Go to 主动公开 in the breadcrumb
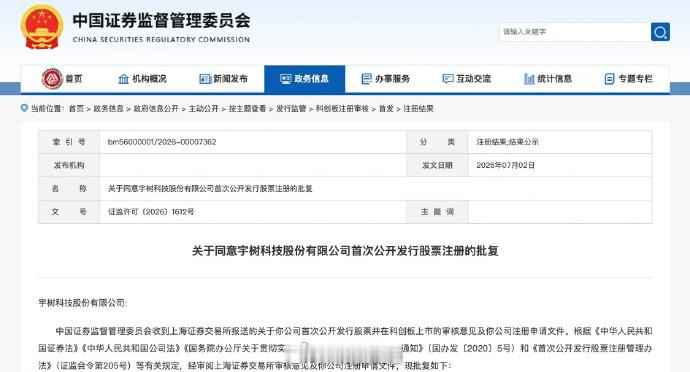Screen dimensions: 690x372 [203, 108]
